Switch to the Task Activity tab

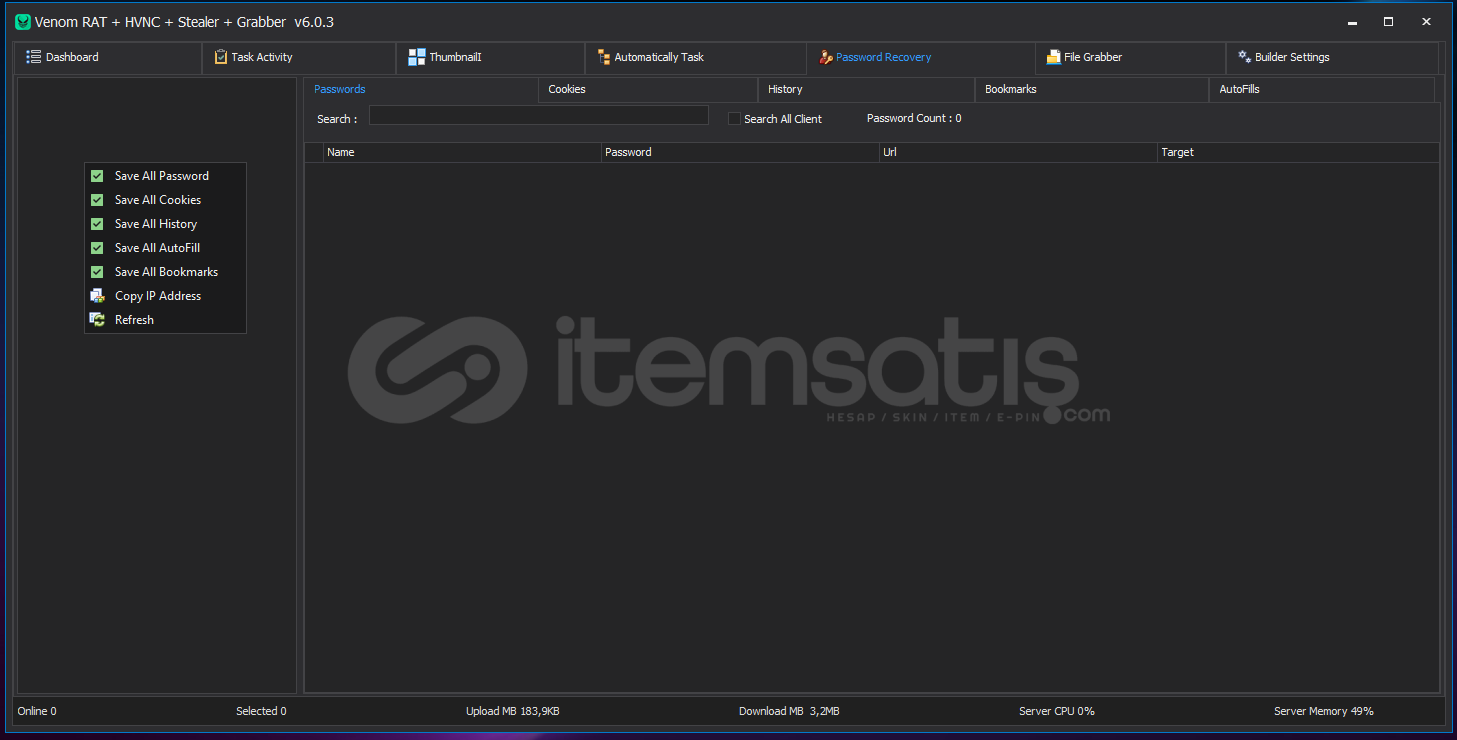[x=299, y=58]
